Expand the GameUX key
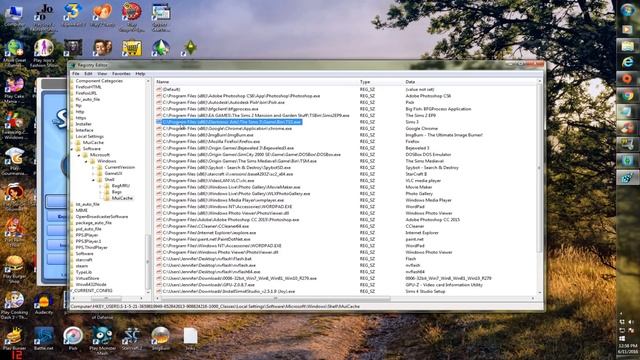The image size is (640, 360). 94,173
